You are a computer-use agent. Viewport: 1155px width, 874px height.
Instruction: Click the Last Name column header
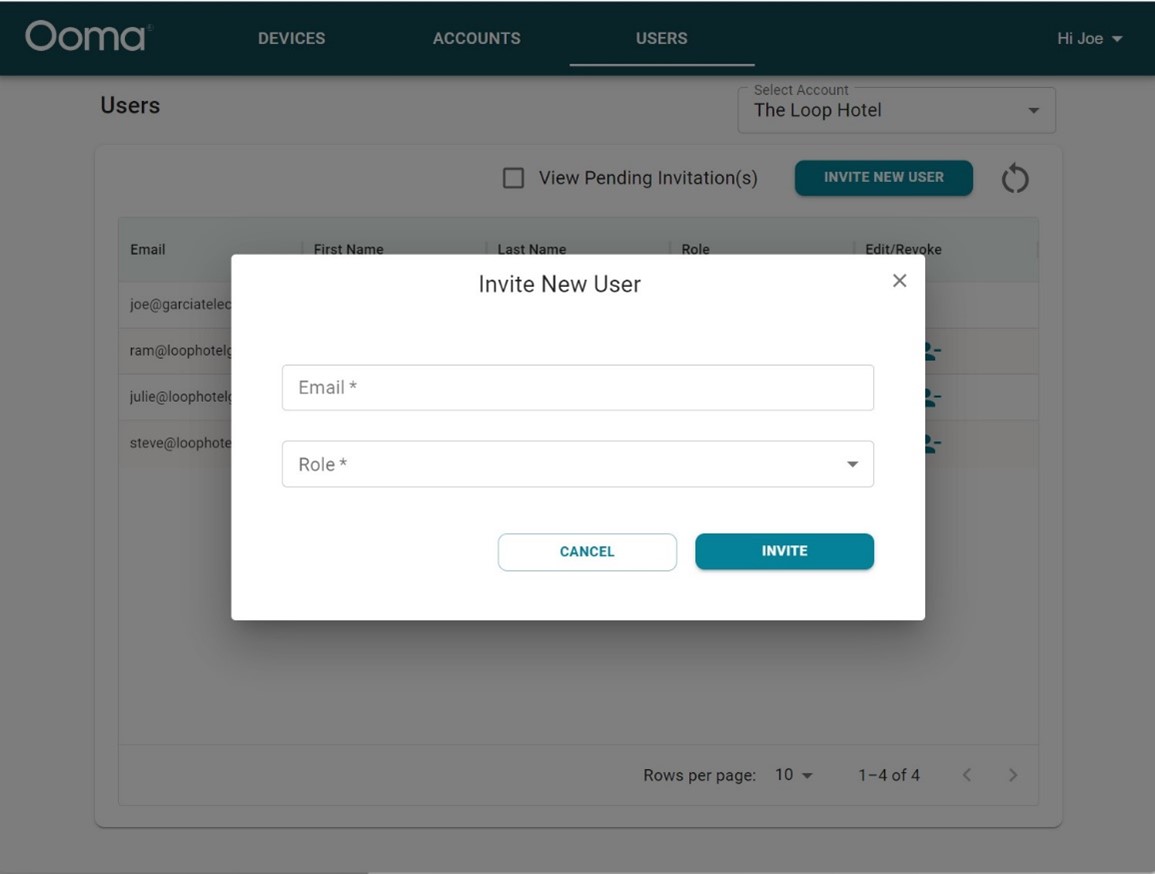(x=532, y=249)
